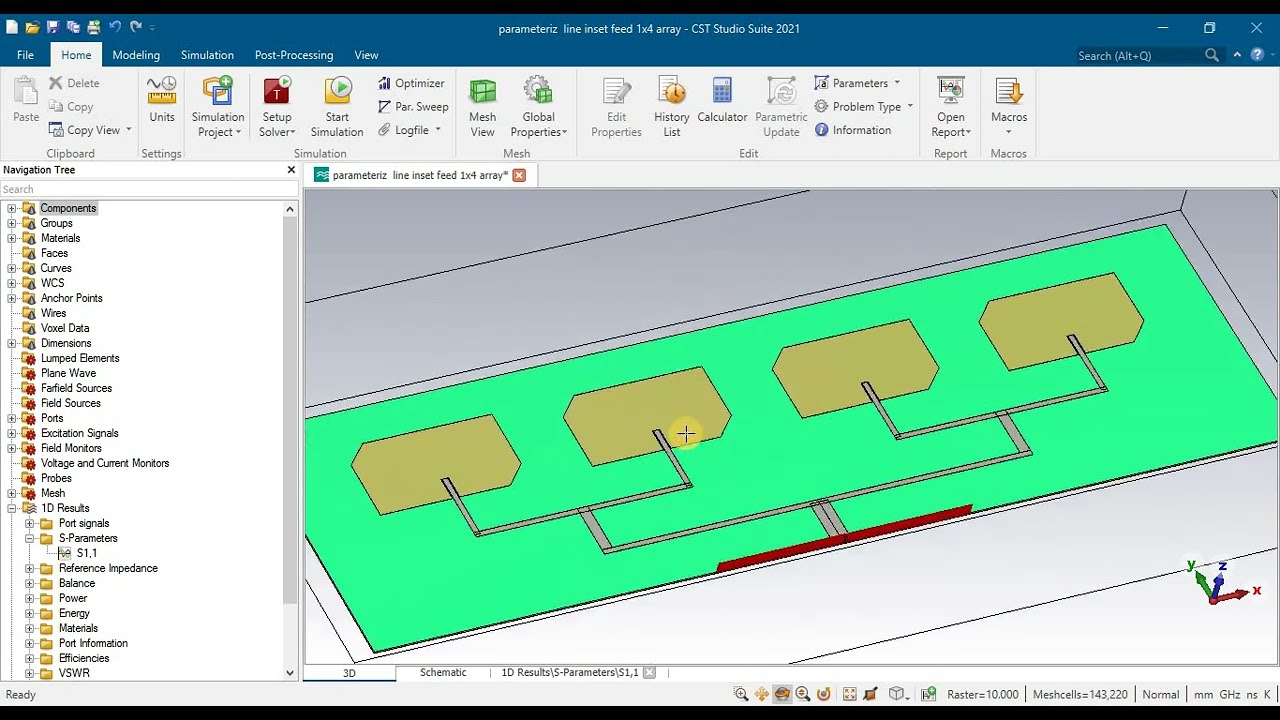
Task: Select VSWR folder in navigation tree
Action: 74,673
